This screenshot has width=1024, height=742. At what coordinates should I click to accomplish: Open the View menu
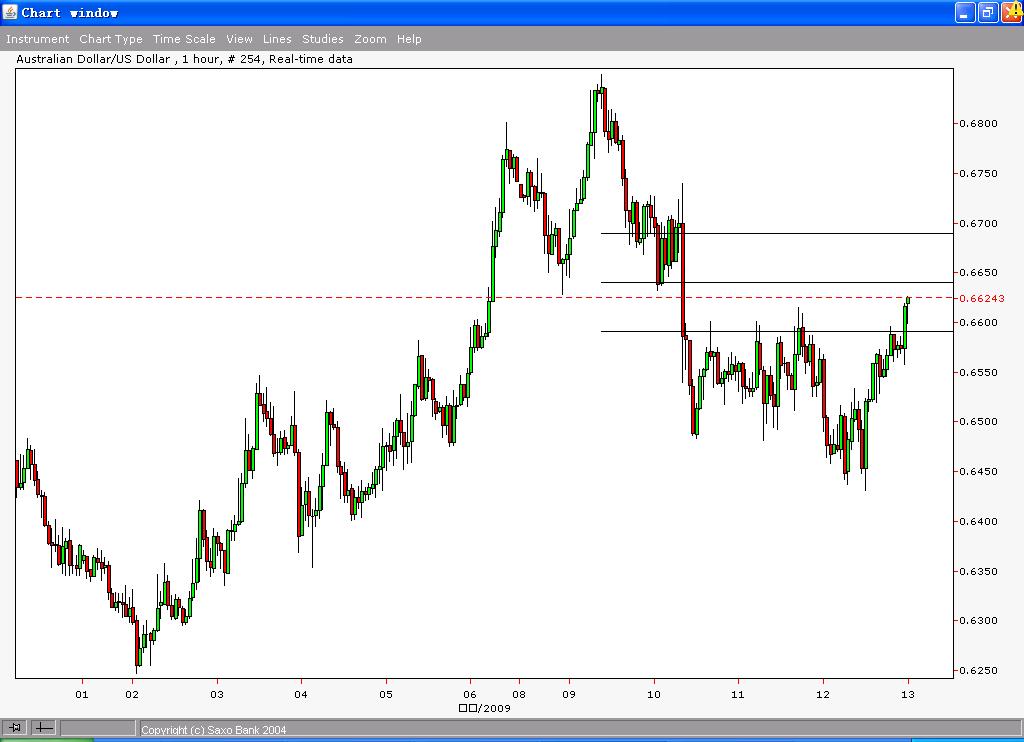[x=239, y=39]
